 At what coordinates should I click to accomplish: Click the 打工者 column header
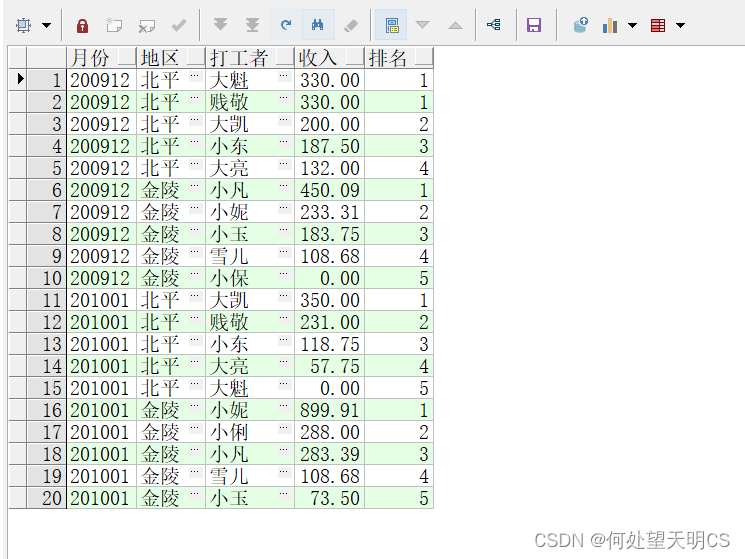(250, 58)
